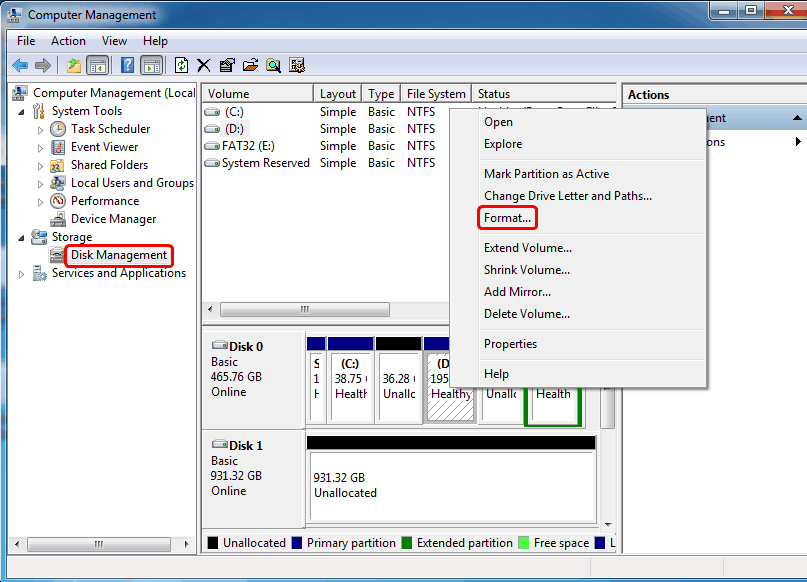The height and width of the screenshot is (582, 807).
Task: Open the View menu
Action: coord(114,41)
